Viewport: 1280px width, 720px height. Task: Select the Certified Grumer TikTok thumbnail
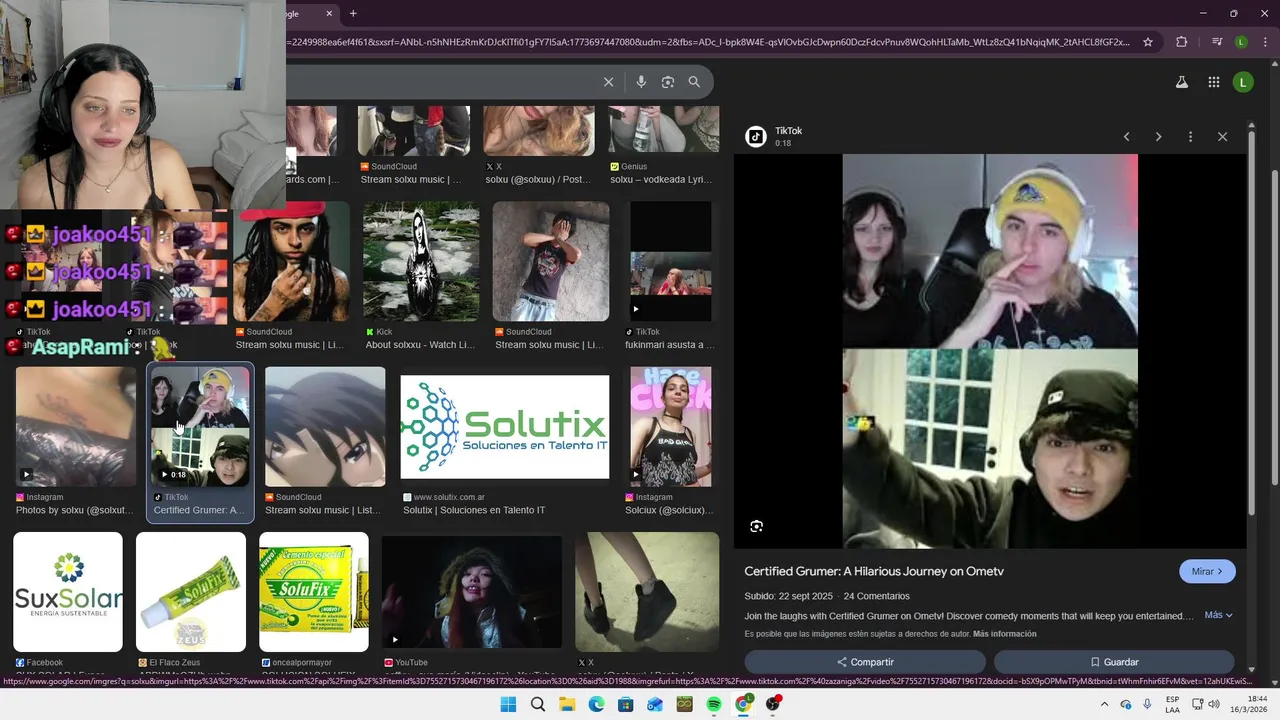pos(200,427)
